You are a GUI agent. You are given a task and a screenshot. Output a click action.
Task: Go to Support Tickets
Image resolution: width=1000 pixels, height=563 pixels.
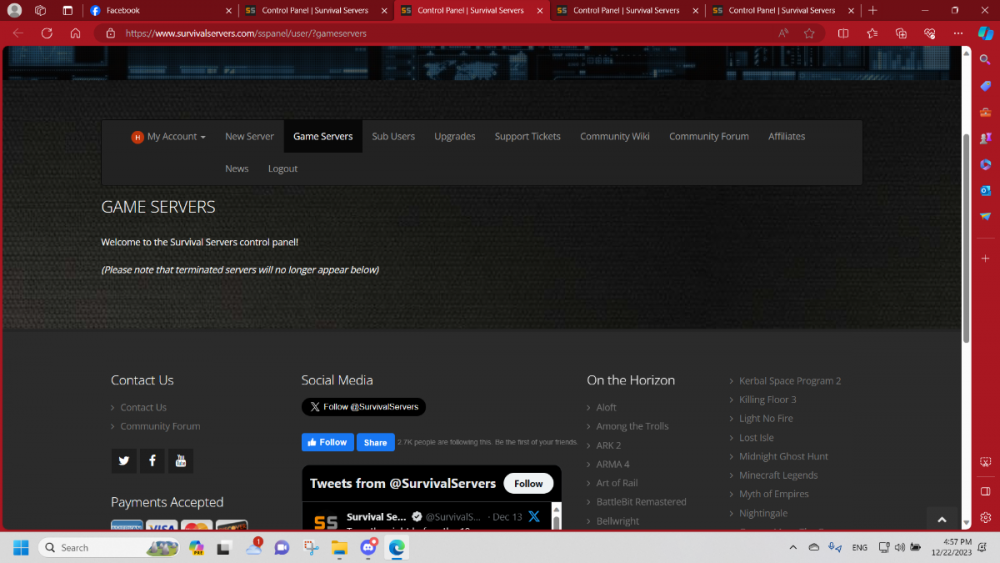(527, 136)
